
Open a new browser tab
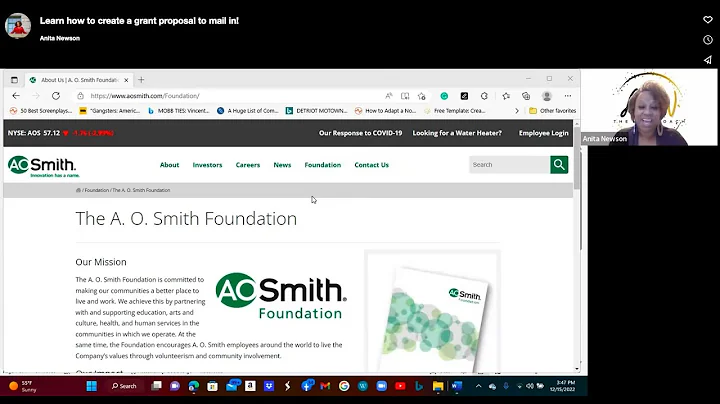click(141, 80)
